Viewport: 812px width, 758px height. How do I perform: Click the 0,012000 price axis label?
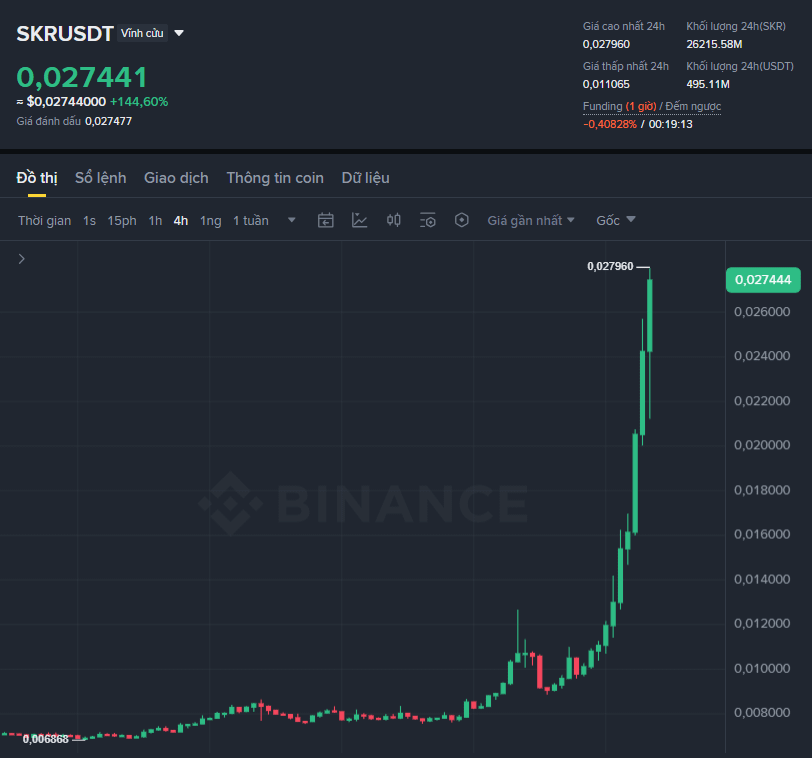click(x=762, y=623)
